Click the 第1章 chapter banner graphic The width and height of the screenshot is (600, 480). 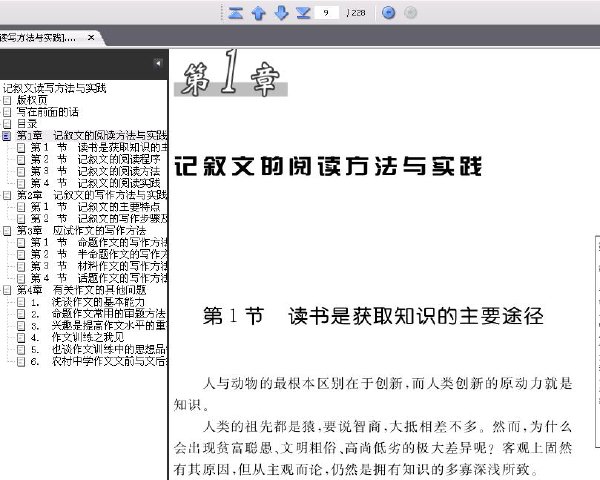231,73
